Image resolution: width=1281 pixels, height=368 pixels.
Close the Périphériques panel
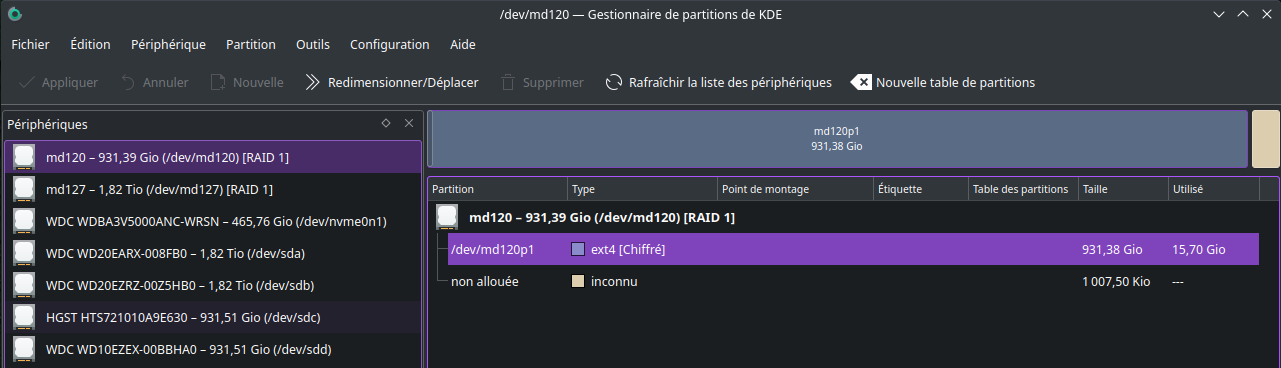(x=408, y=124)
